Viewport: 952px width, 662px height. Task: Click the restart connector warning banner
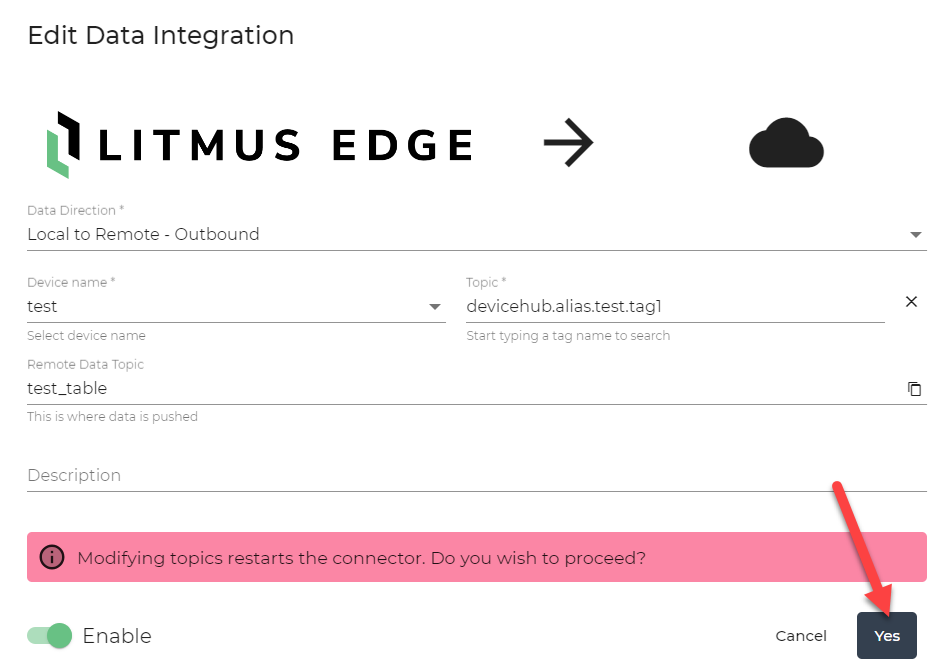477,557
